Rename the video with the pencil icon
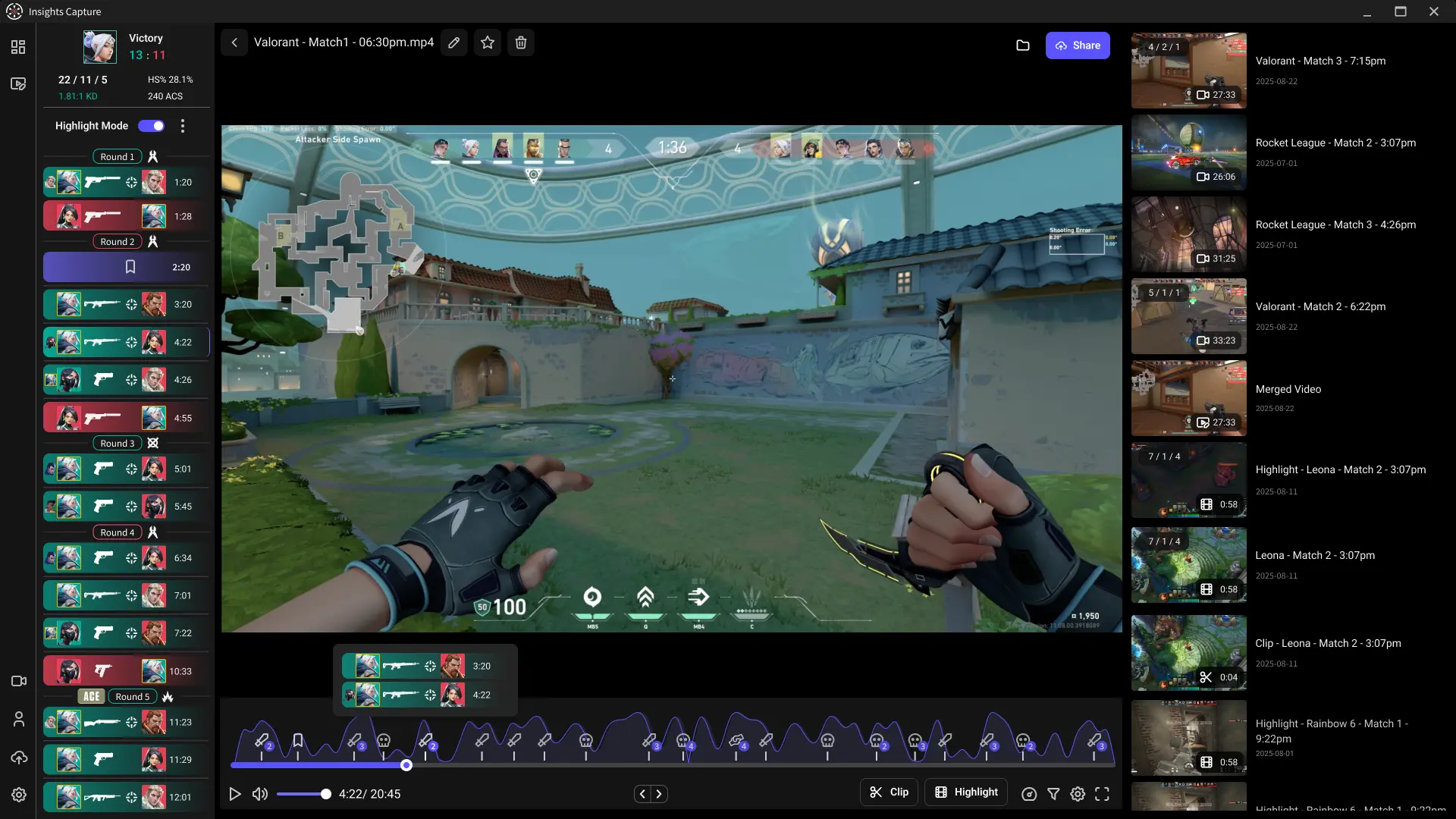This screenshot has width=1456, height=819. pyautogui.click(x=453, y=42)
